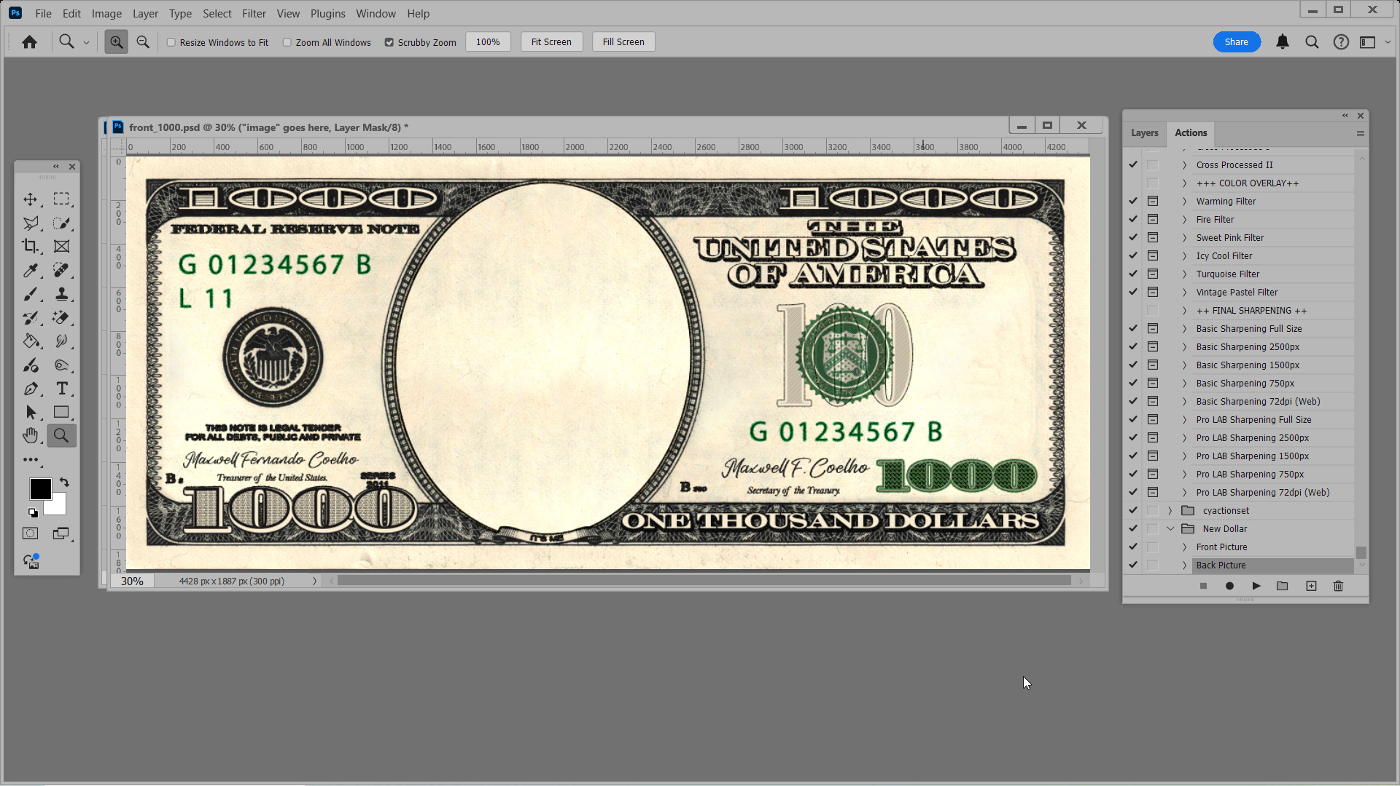Expand the cyactionset folder

(x=1170, y=511)
